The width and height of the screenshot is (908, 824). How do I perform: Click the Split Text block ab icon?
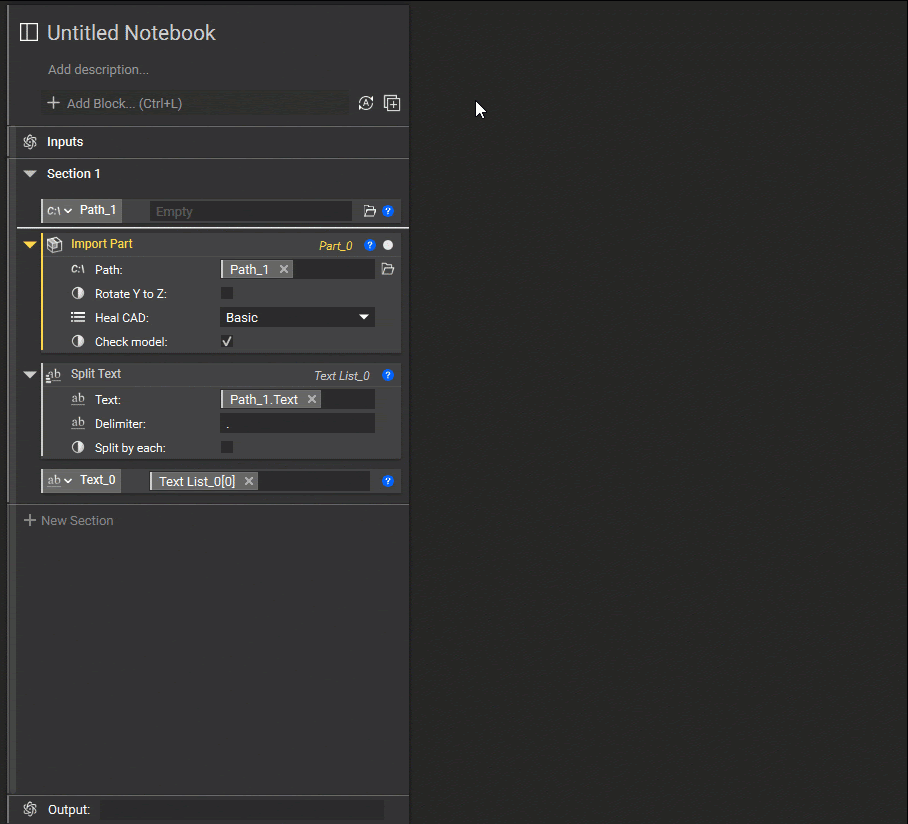pos(54,375)
